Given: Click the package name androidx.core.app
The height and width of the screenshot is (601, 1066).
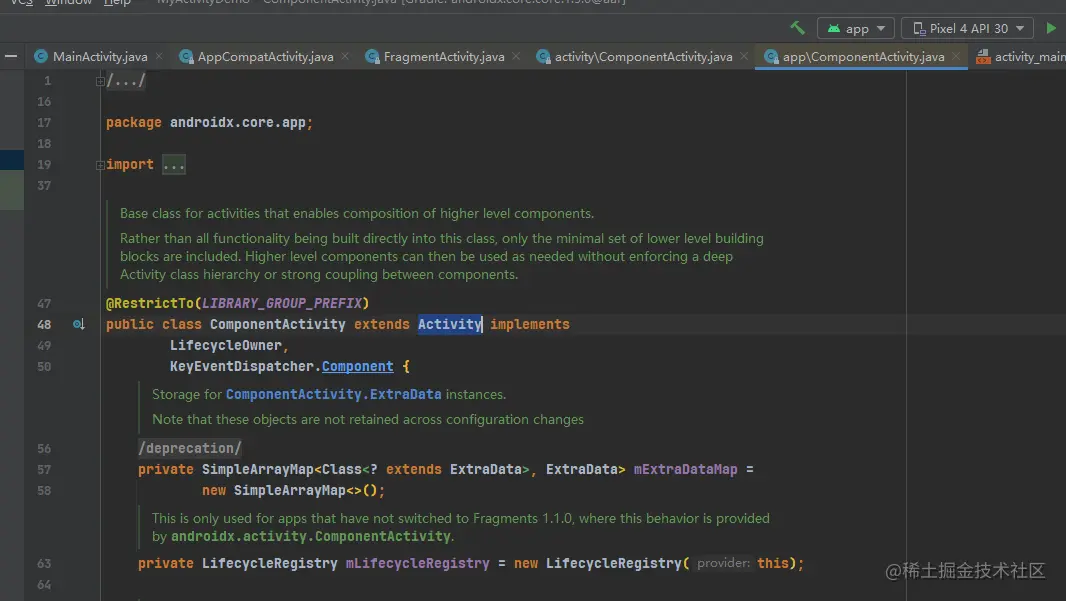Looking at the screenshot, I should [x=238, y=122].
